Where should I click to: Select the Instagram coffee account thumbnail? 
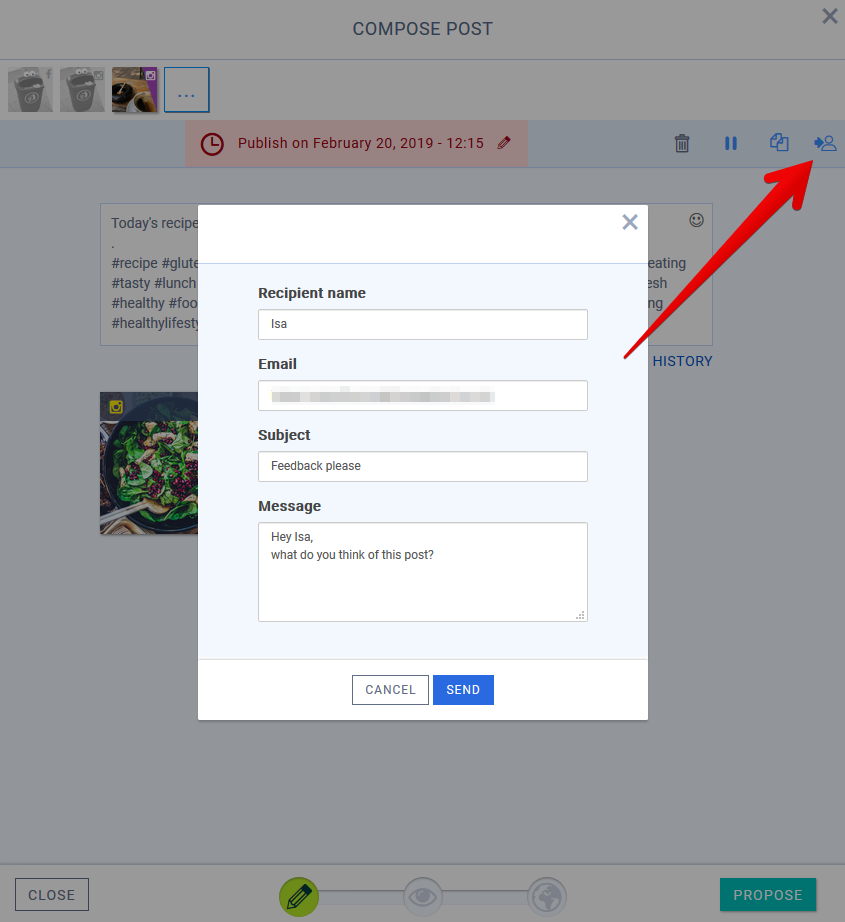click(x=134, y=90)
